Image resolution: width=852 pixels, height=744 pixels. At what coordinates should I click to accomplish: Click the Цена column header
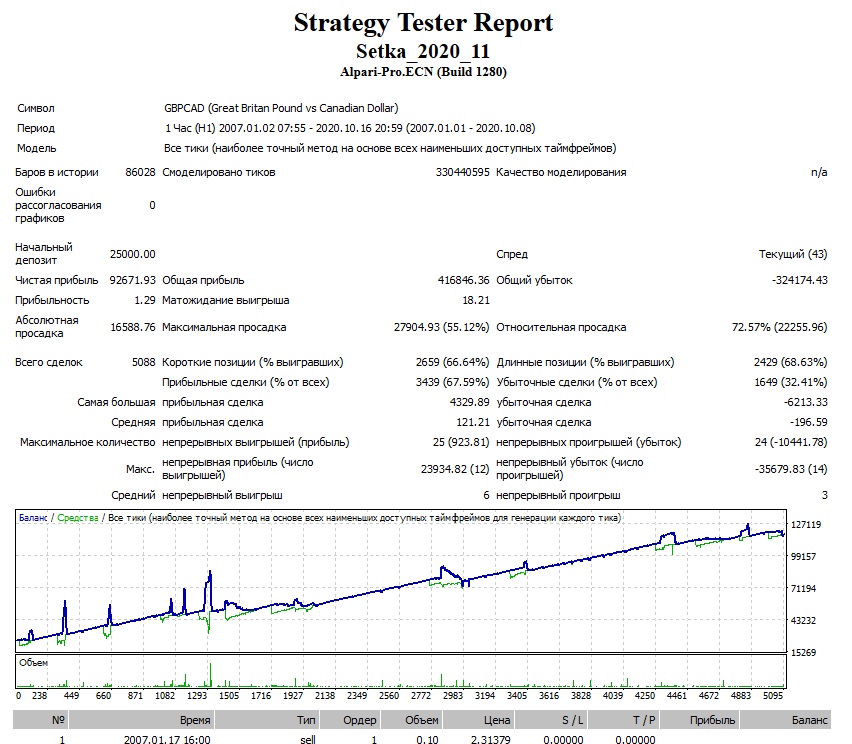[x=479, y=720]
